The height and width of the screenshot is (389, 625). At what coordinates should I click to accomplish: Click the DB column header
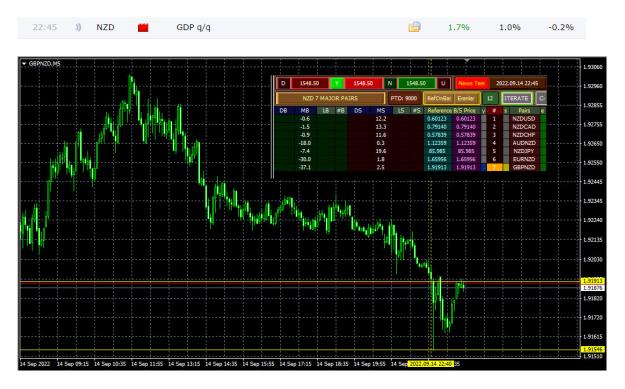tap(283, 110)
